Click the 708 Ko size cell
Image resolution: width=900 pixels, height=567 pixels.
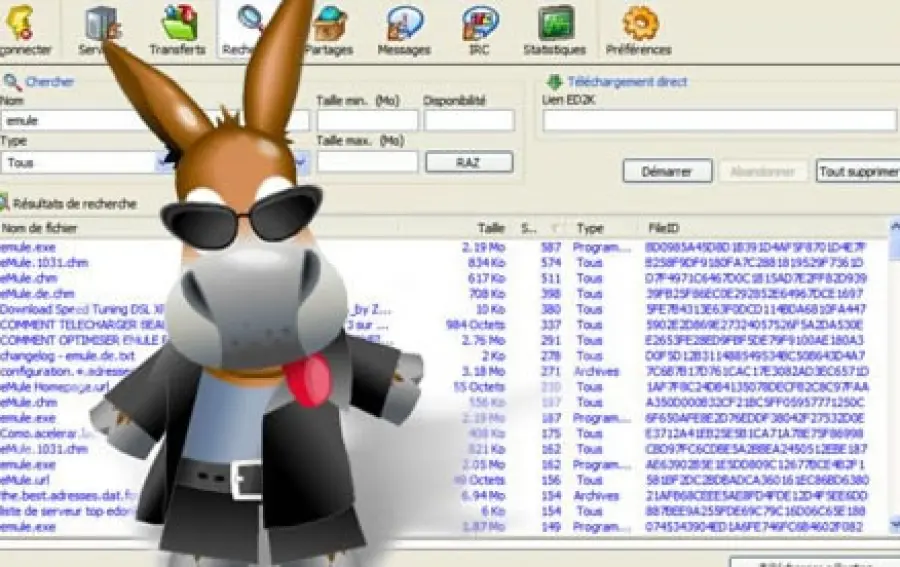pos(487,294)
